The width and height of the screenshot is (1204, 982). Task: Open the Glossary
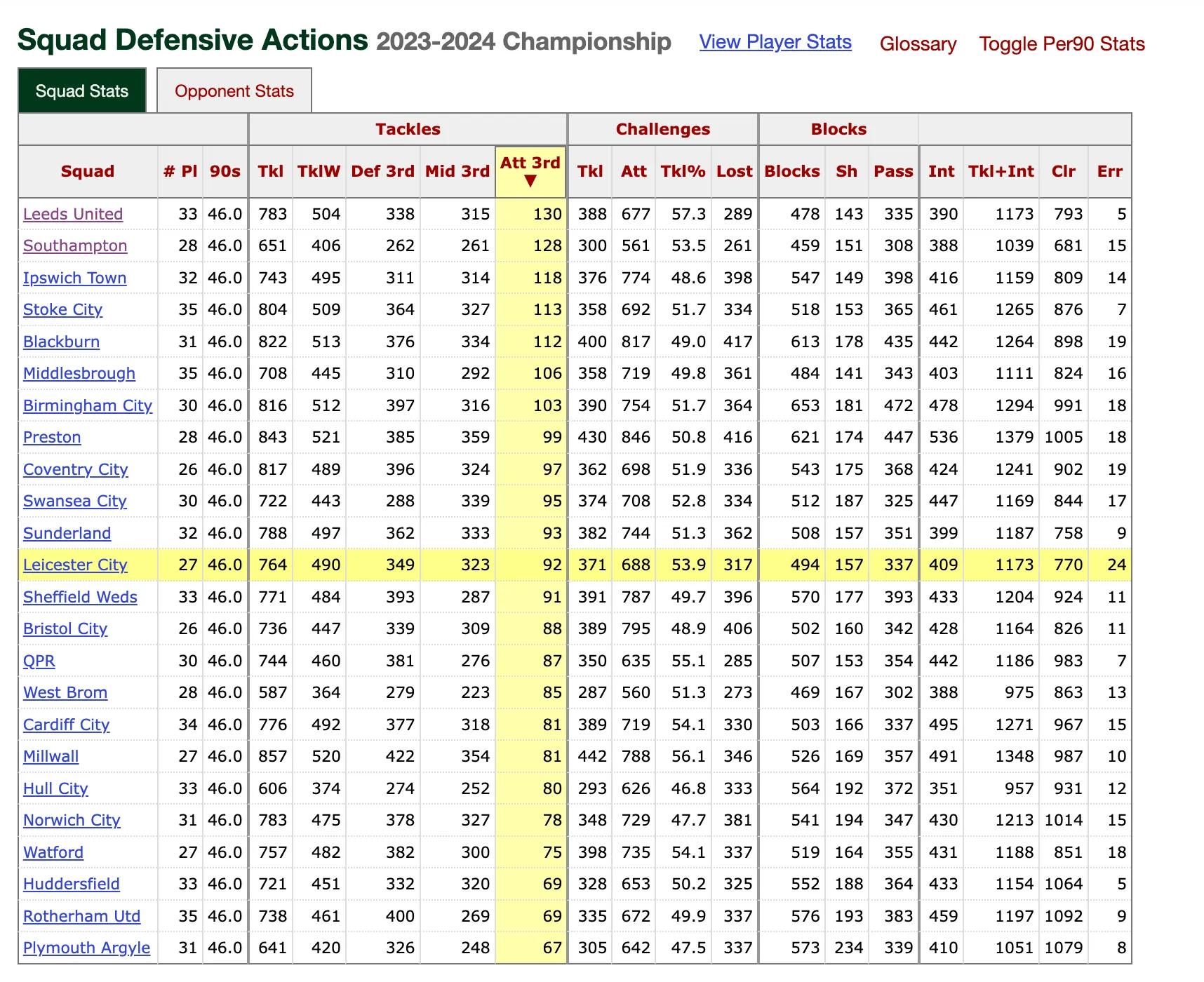[x=918, y=43]
